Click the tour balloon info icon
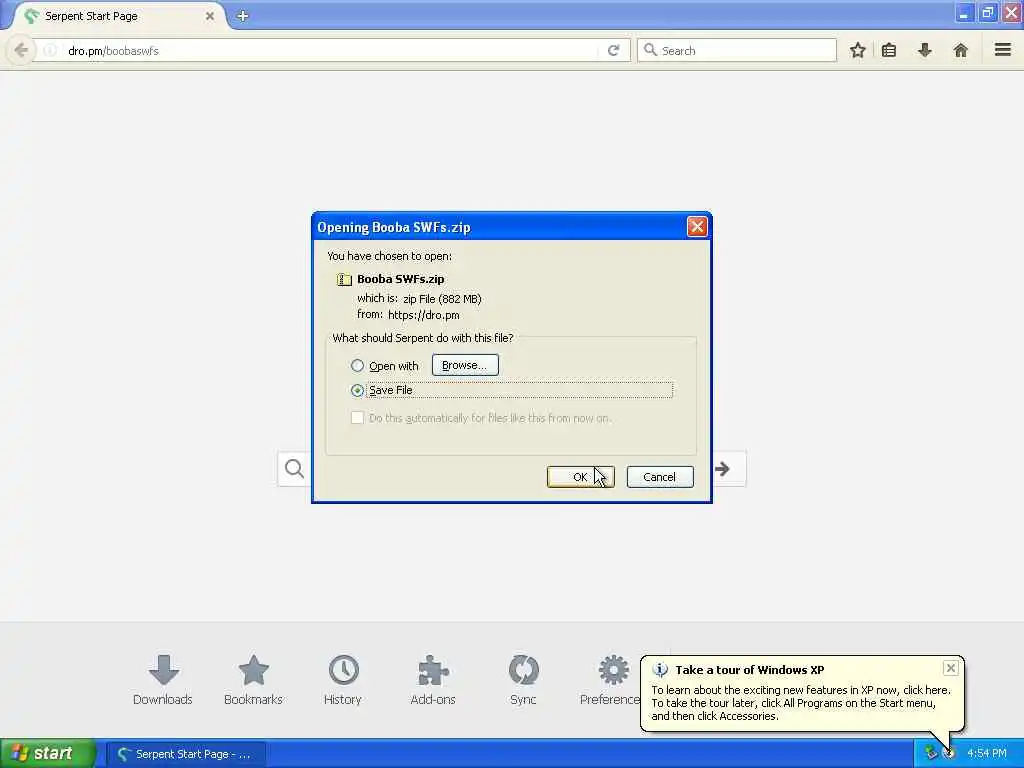Viewport: 1024px width, 768px height. [660, 670]
